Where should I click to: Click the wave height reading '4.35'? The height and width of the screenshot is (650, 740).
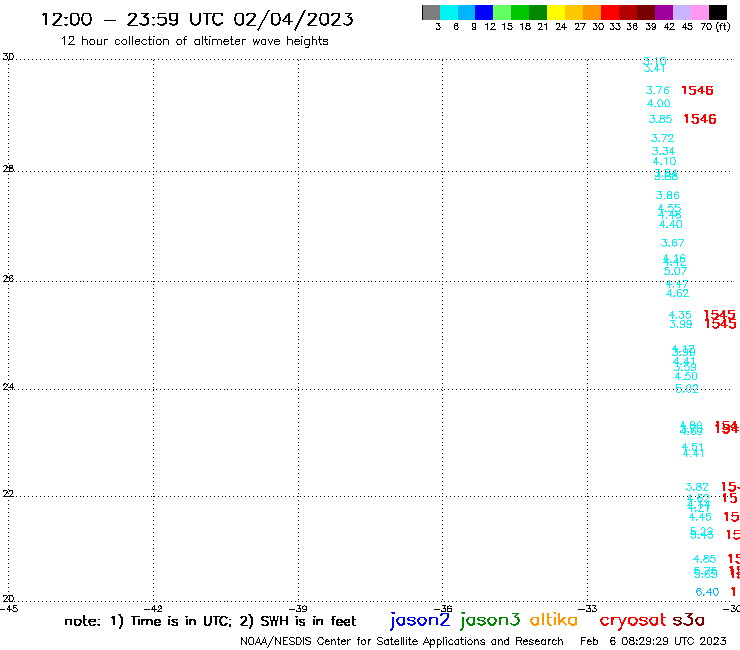point(680,315)
